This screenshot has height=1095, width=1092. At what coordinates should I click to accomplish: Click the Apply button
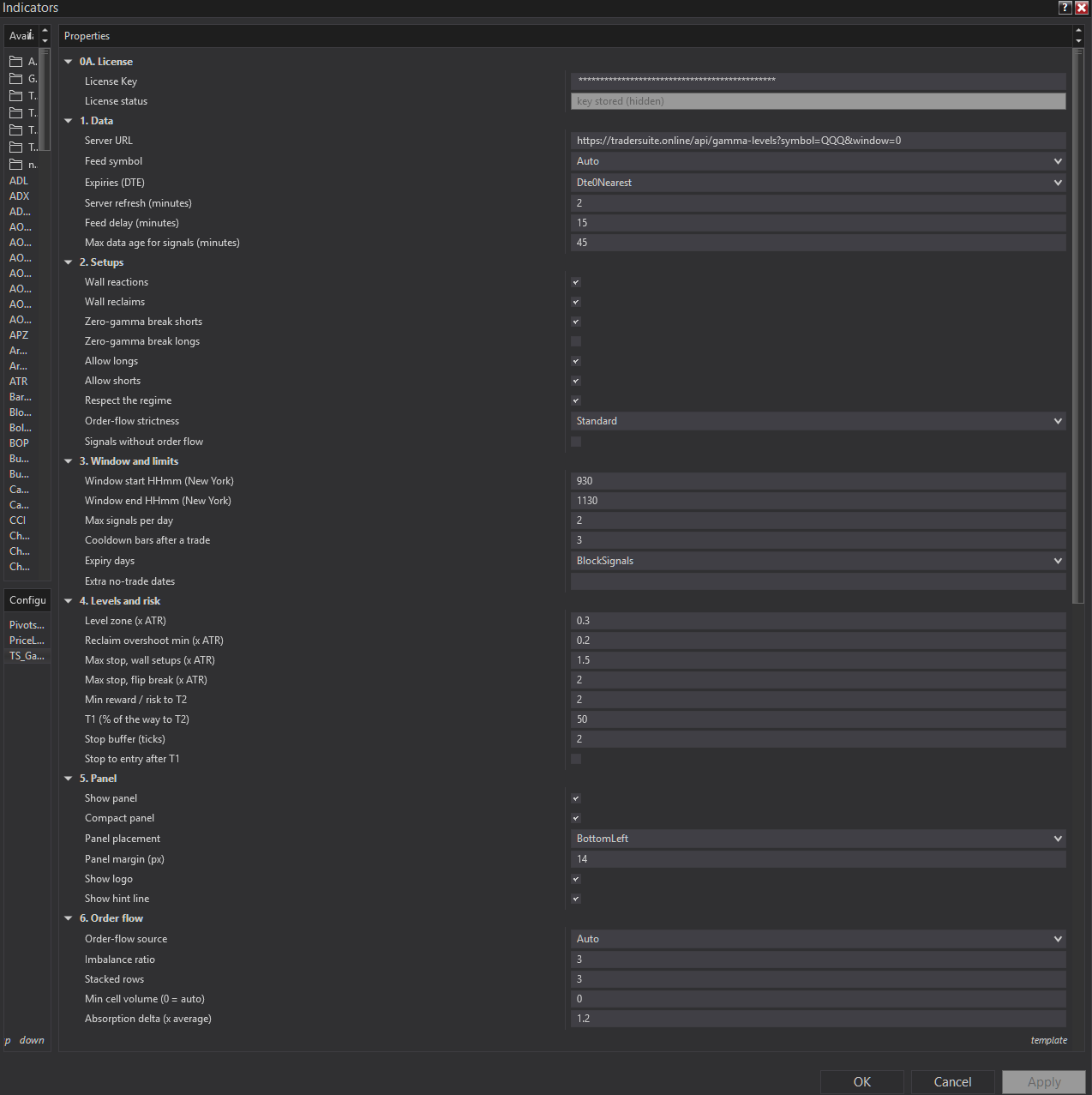click(1044, 1082)
